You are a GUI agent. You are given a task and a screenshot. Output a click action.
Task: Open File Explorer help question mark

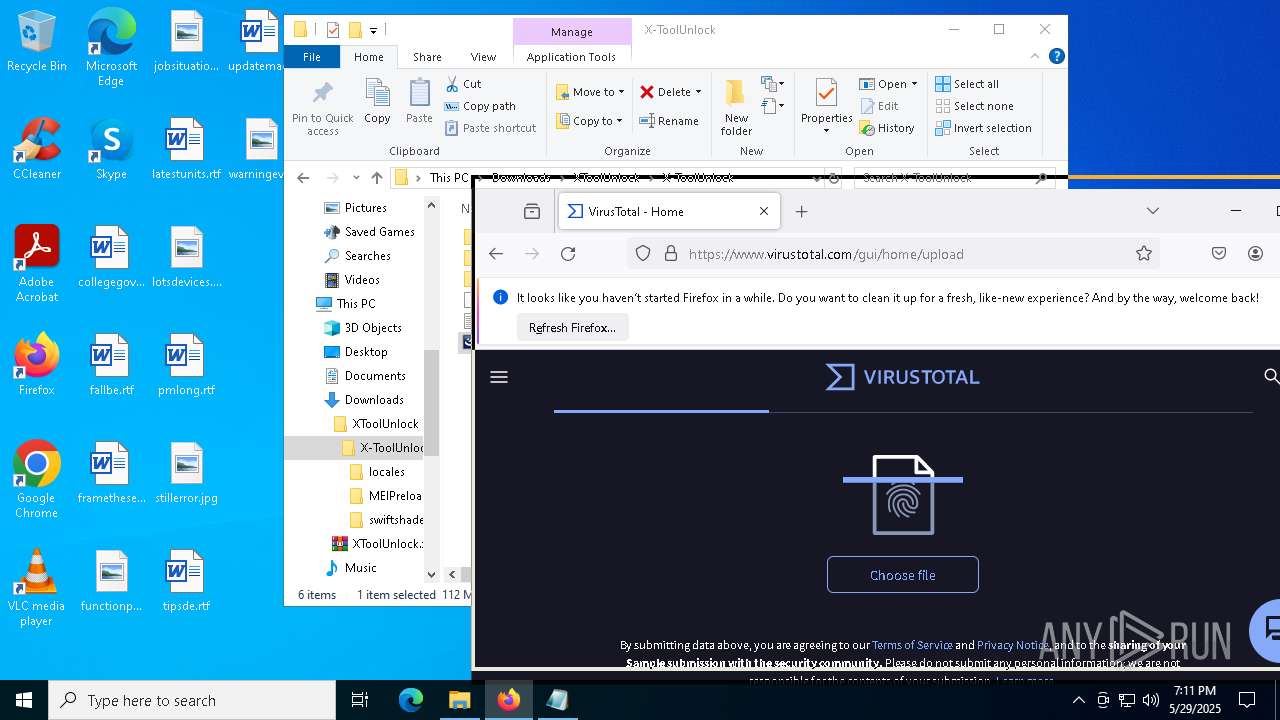point(1056,57)
